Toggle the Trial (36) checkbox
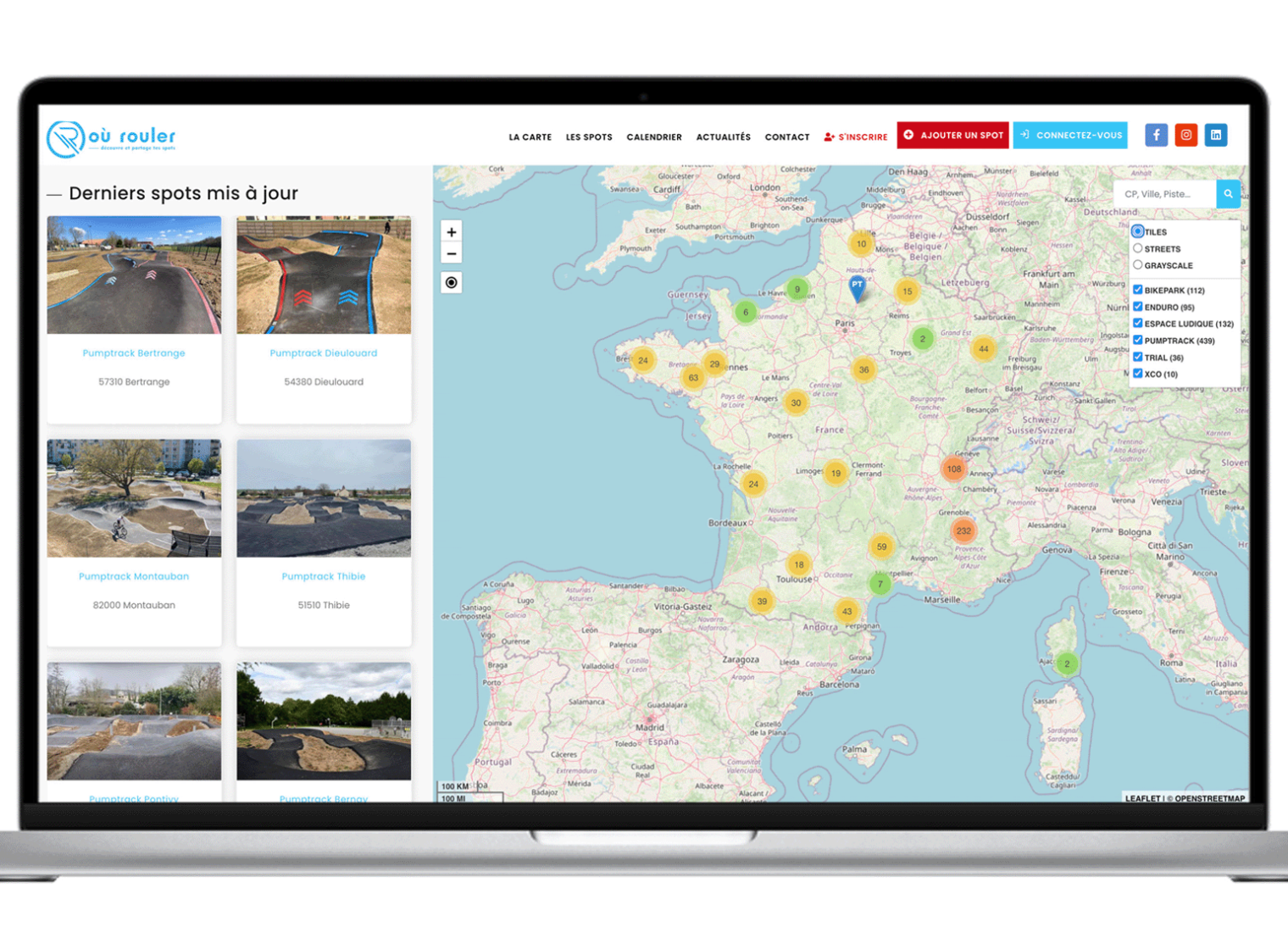Image resolution: width=1288 pixels, height=949 pixels. pyautogui.click(x=1138, y=357)
